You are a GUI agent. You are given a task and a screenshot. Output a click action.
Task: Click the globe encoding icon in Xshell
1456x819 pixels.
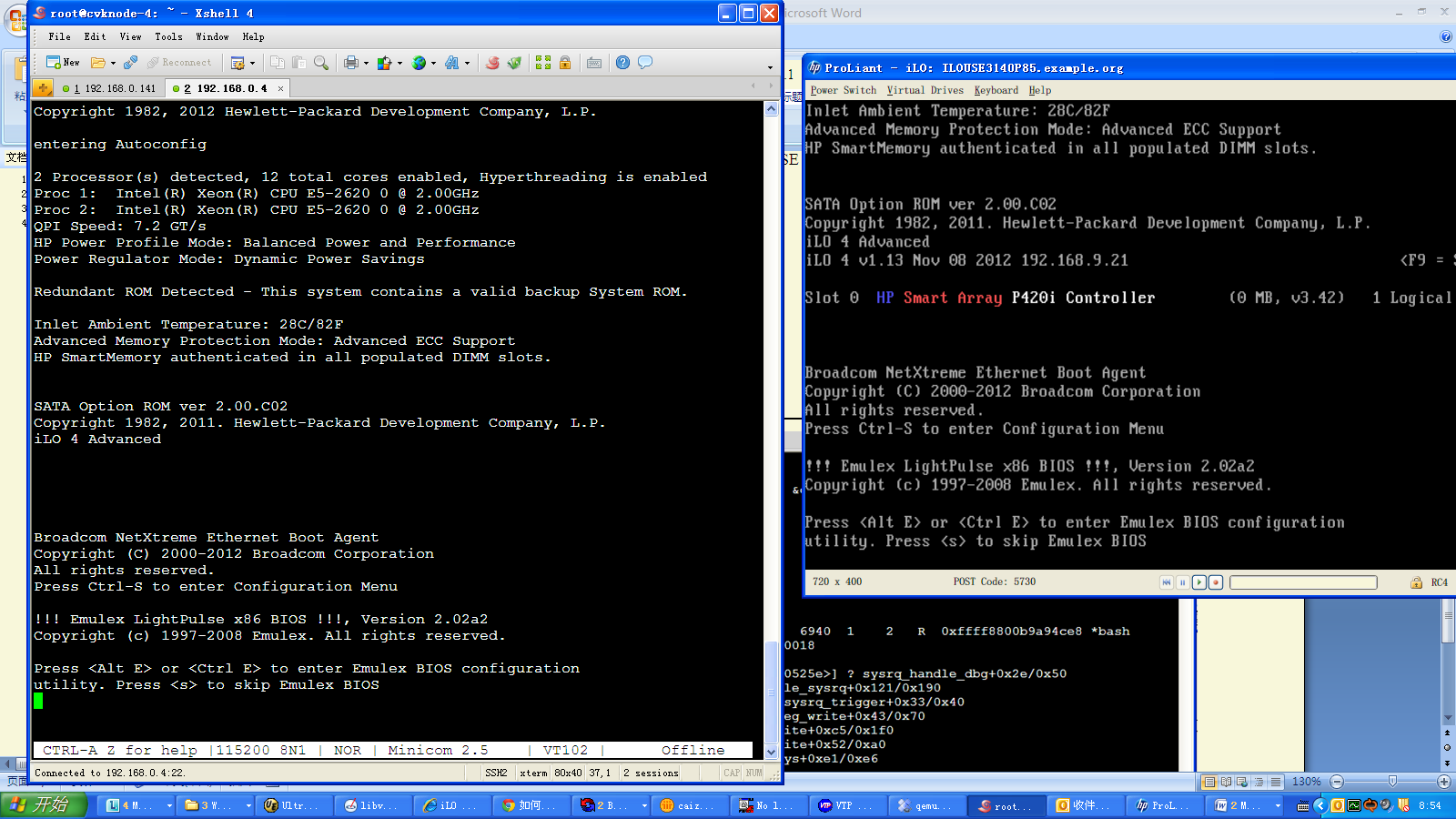419,63
